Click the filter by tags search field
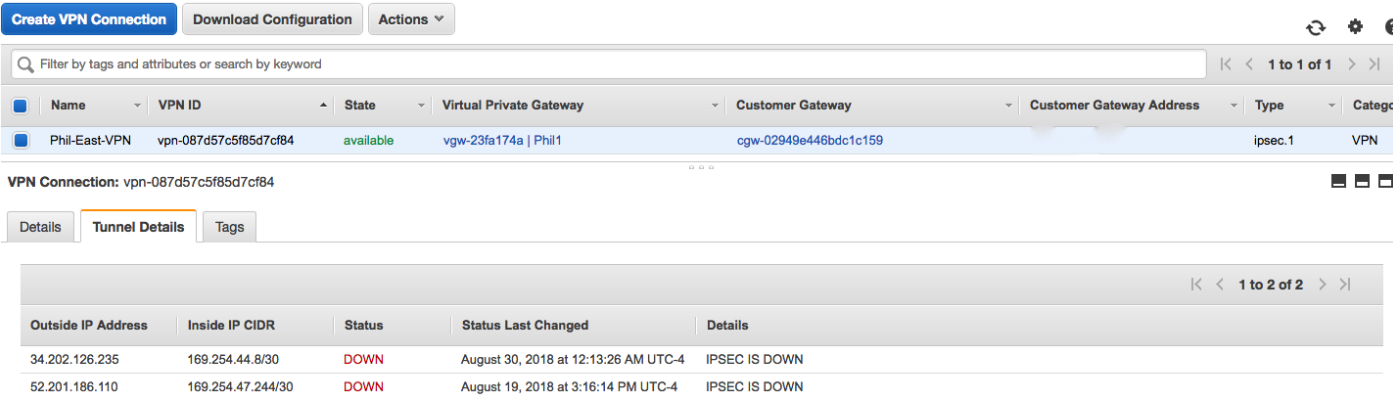Image resolution: width=1393 pixels, height=400 pixels. pyautogui.click(x=620, y=64)
